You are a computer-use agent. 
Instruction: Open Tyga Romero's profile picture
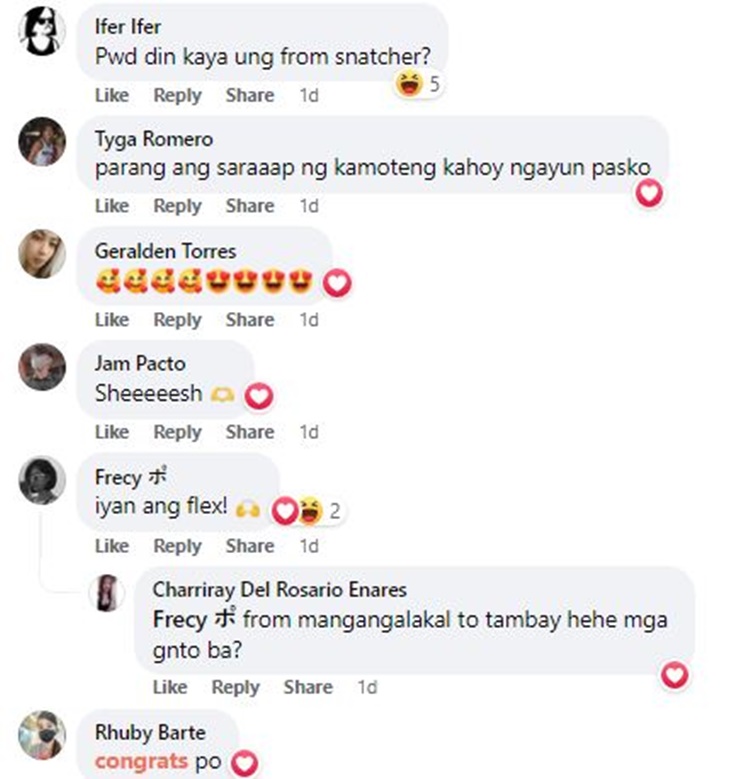42,142
